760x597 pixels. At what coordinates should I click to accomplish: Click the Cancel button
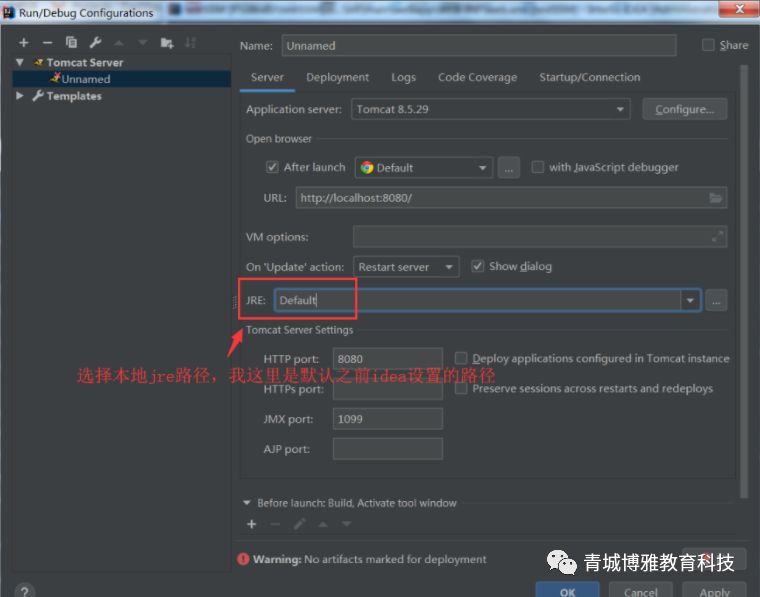640,590
